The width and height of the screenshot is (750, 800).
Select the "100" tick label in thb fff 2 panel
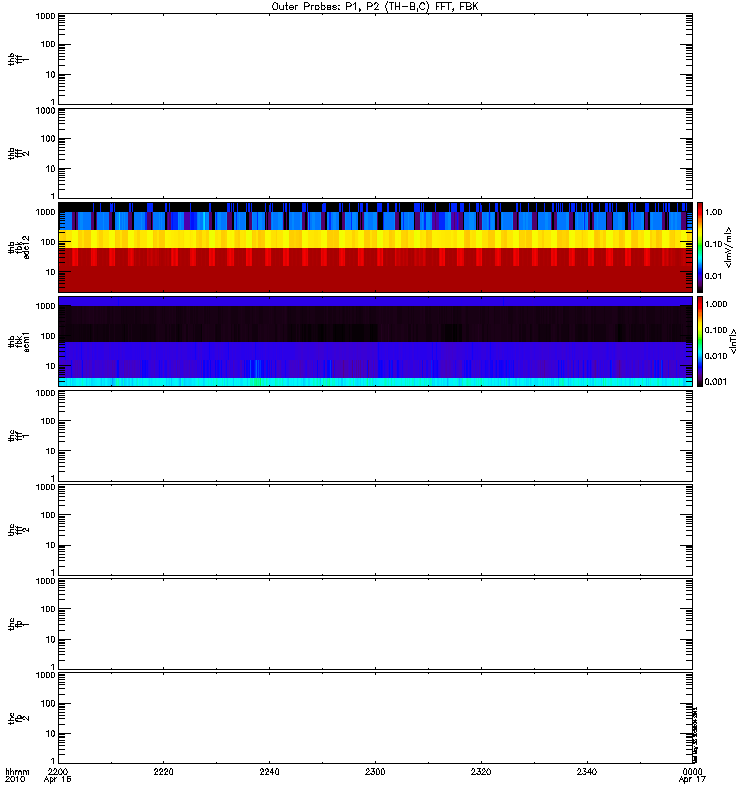coord(48,139)
